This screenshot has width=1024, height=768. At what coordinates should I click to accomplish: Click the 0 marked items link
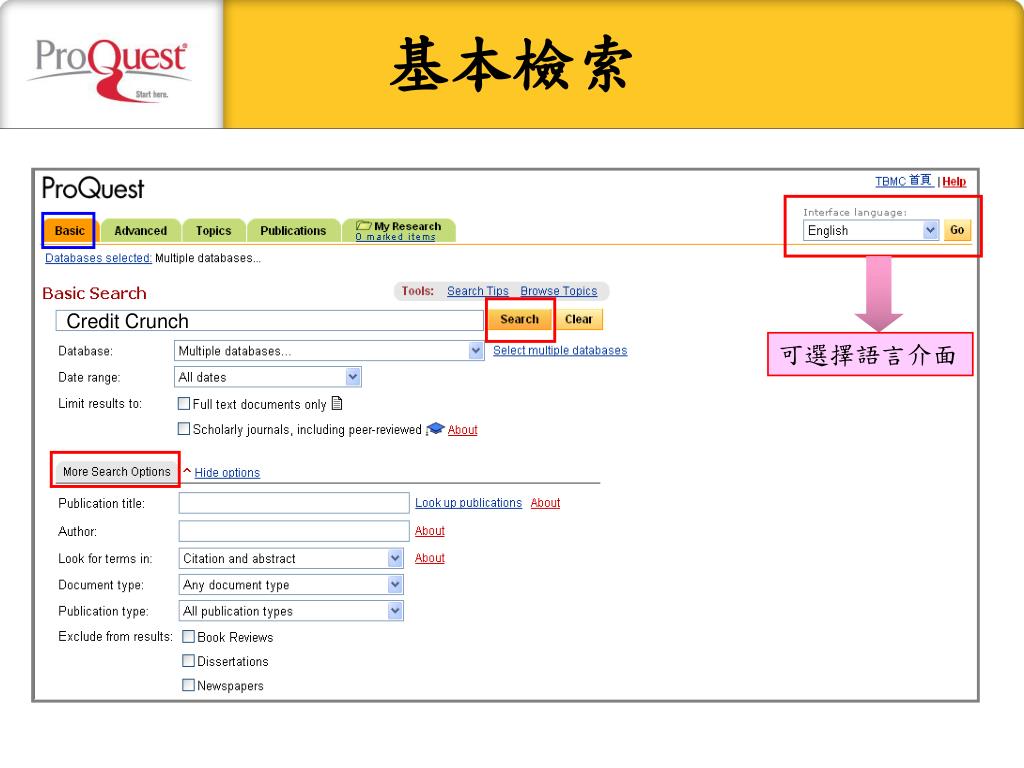(x=396, y=237)
